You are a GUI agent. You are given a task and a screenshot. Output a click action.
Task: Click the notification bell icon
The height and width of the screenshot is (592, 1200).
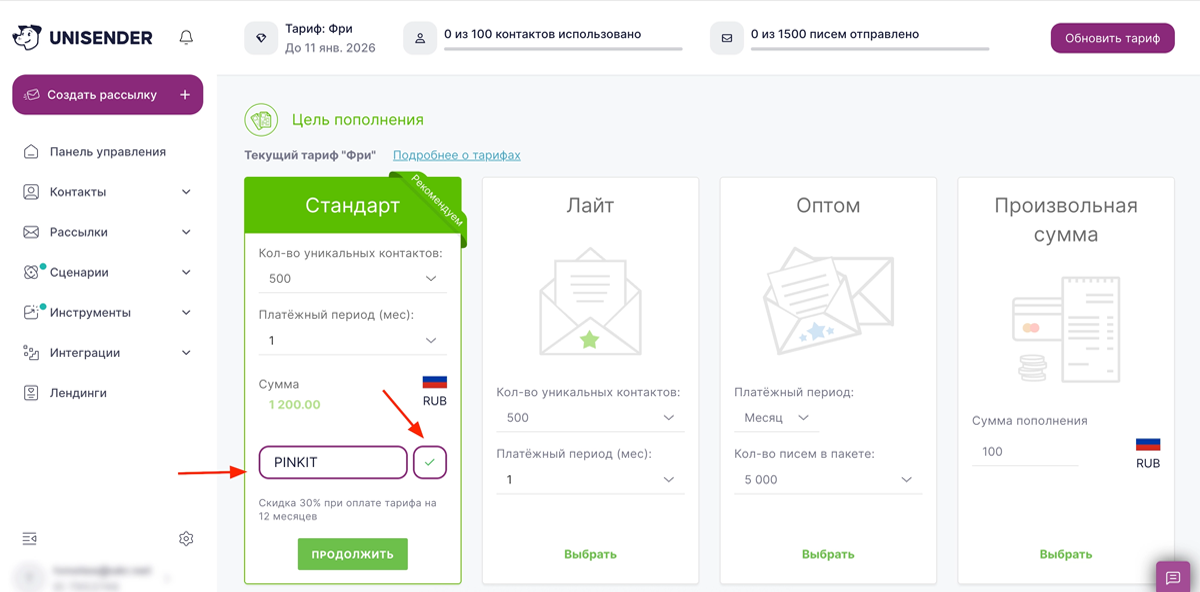coord(186,37)
